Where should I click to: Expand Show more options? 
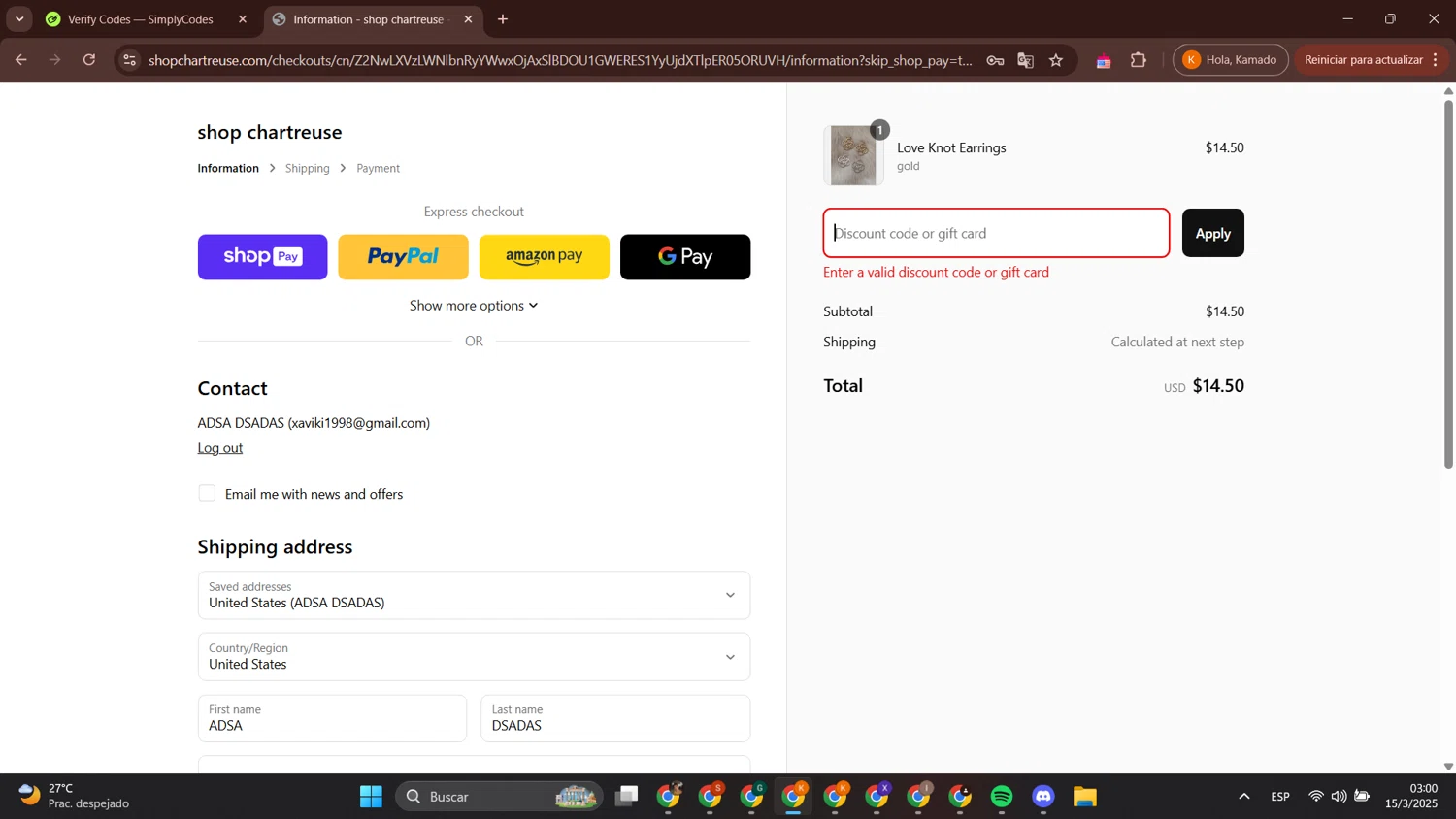pos(474,306)
